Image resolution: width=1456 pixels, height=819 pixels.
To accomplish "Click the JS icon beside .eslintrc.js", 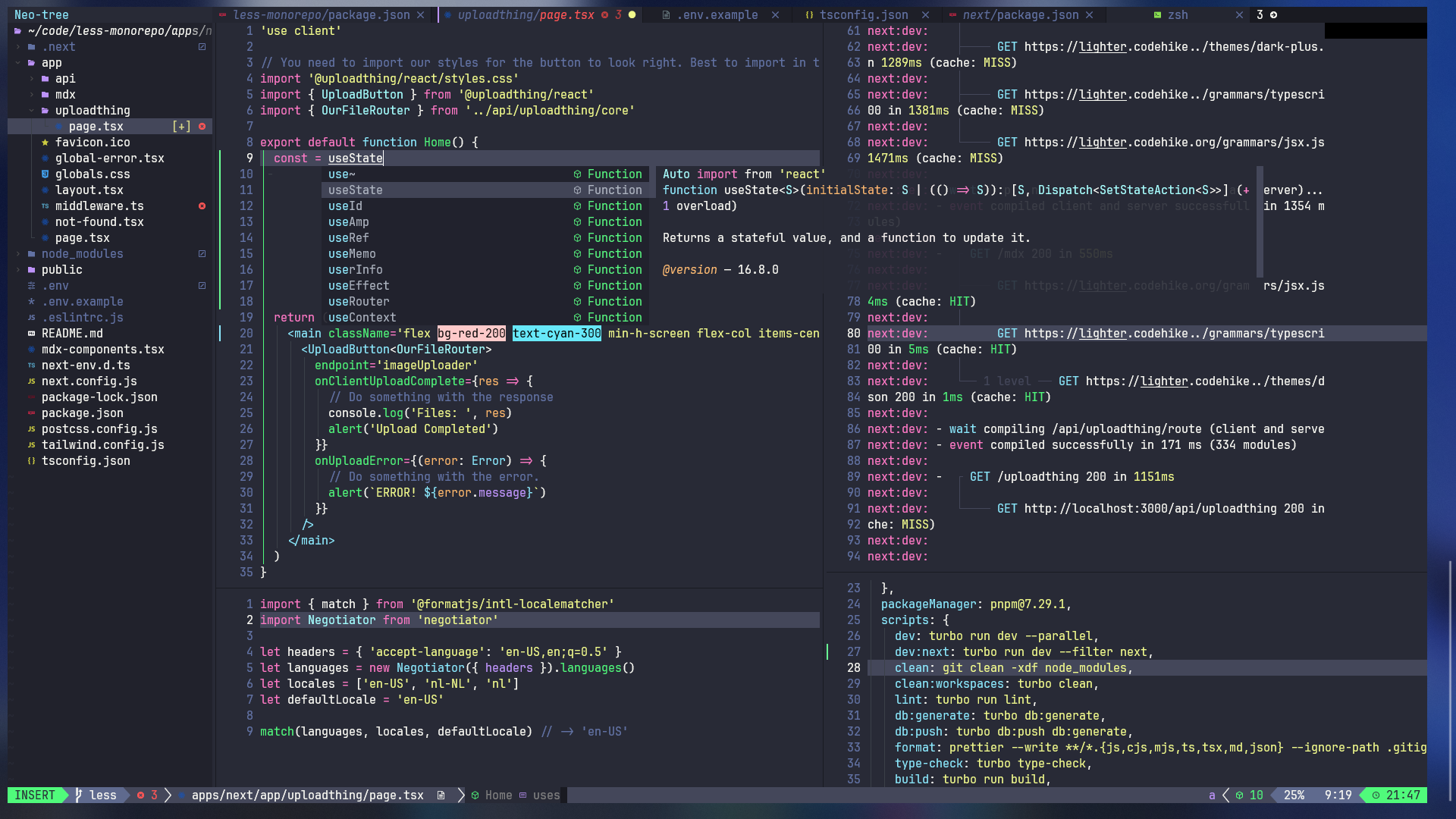I will (31, 318).
